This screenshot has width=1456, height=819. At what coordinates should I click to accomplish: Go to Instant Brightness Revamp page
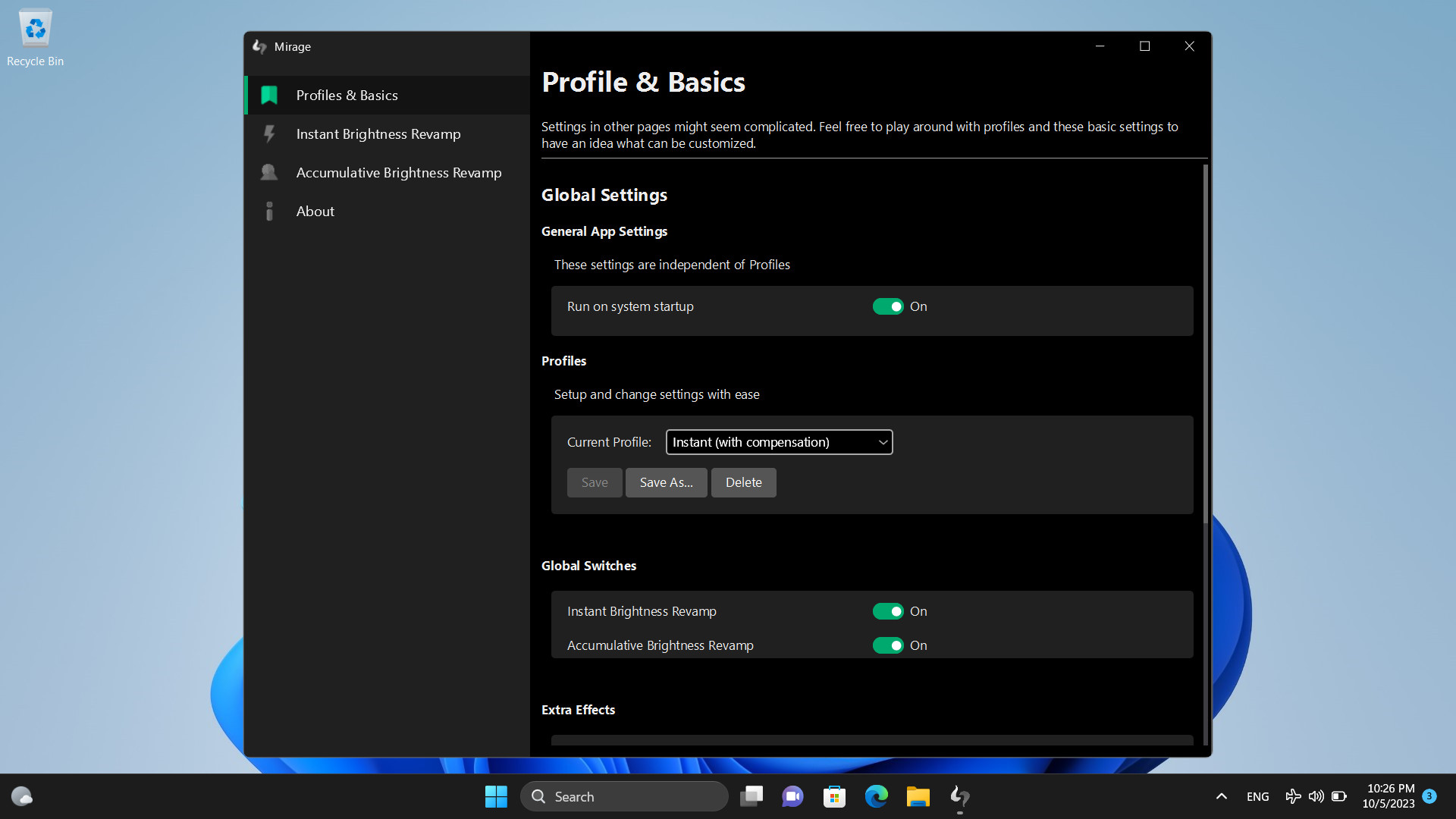[378, 134]
